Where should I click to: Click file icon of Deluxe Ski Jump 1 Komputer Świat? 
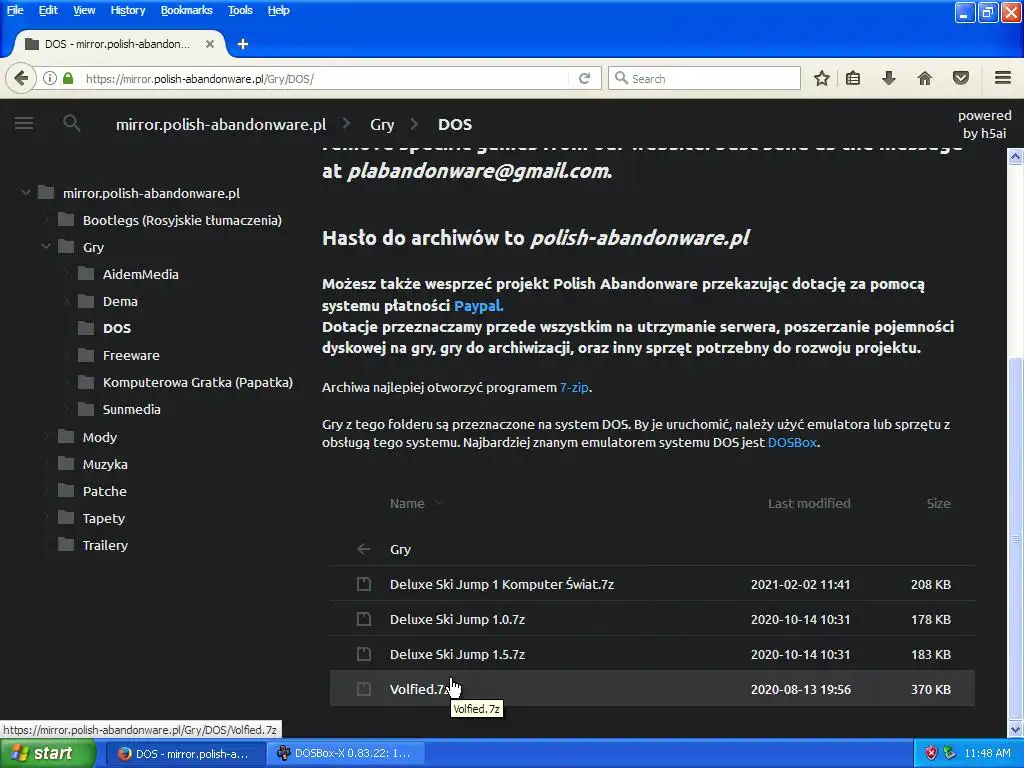pos(364,584)
